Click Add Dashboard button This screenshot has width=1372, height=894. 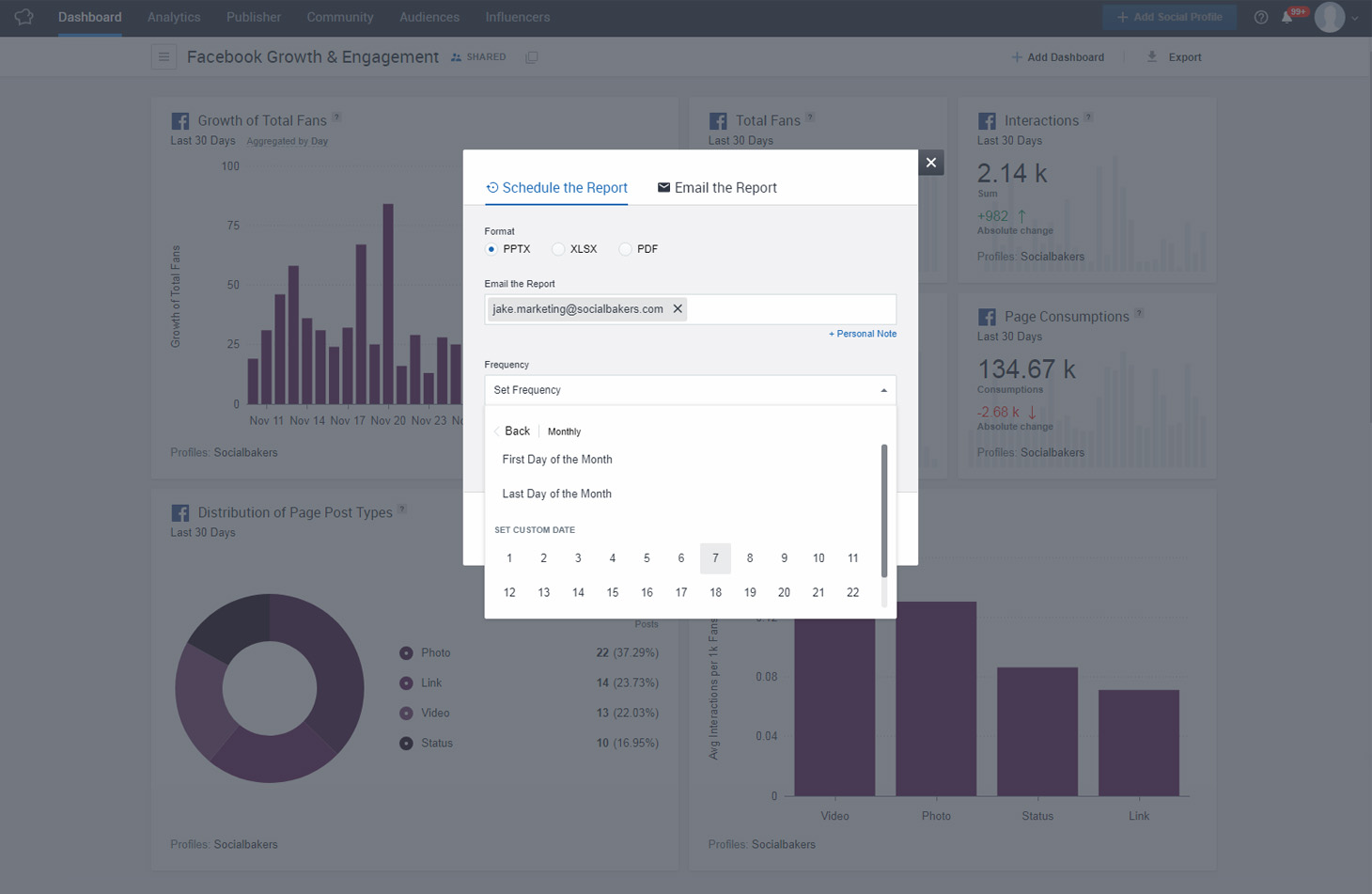(x=1058, y=57)
